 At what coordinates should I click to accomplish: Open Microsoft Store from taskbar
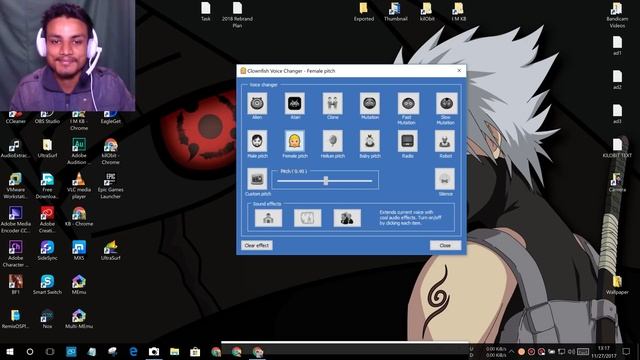click(195, 351)
